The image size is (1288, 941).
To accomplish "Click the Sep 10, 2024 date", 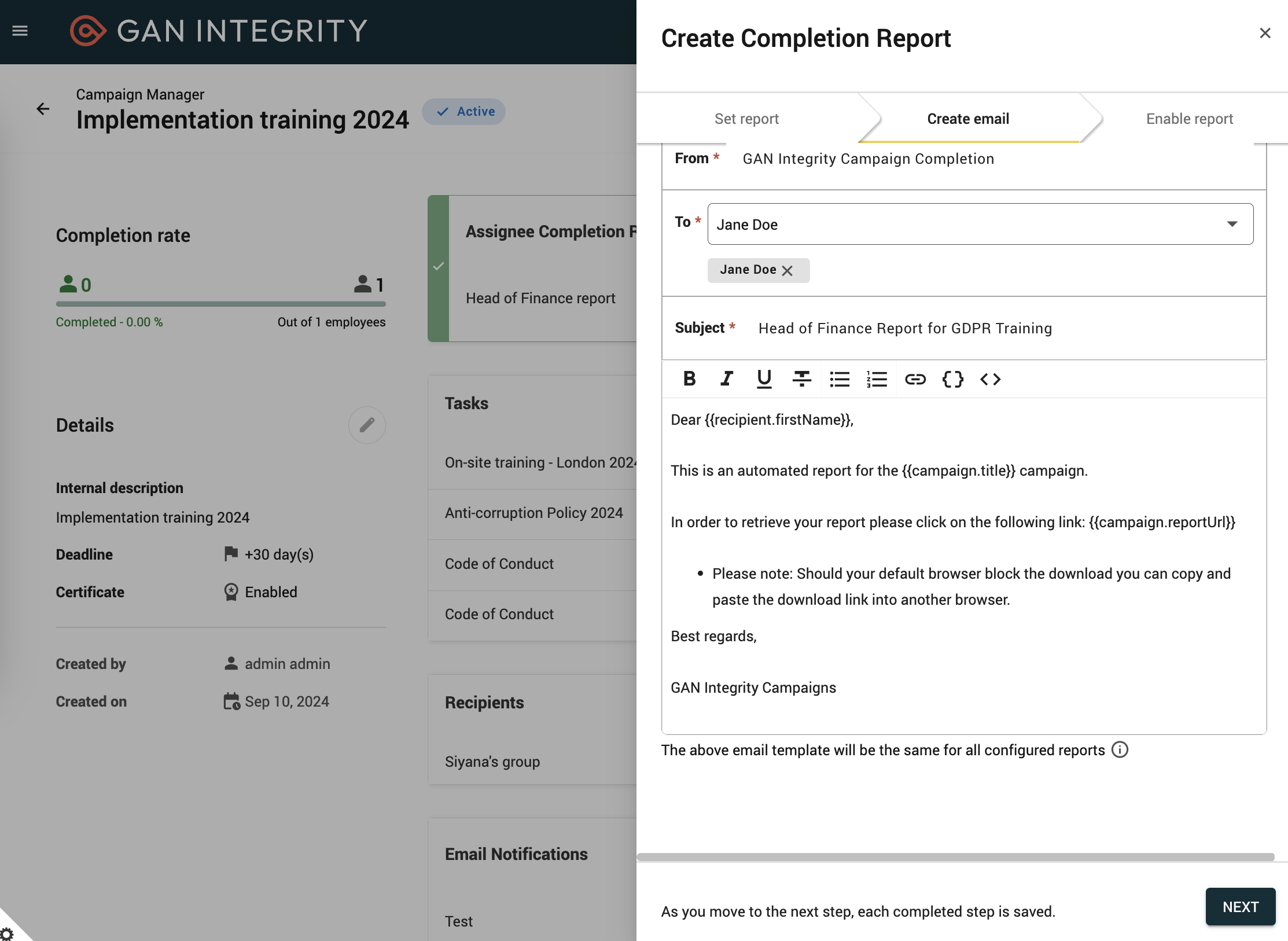I will pyautogui.click(x=287, y=701).
